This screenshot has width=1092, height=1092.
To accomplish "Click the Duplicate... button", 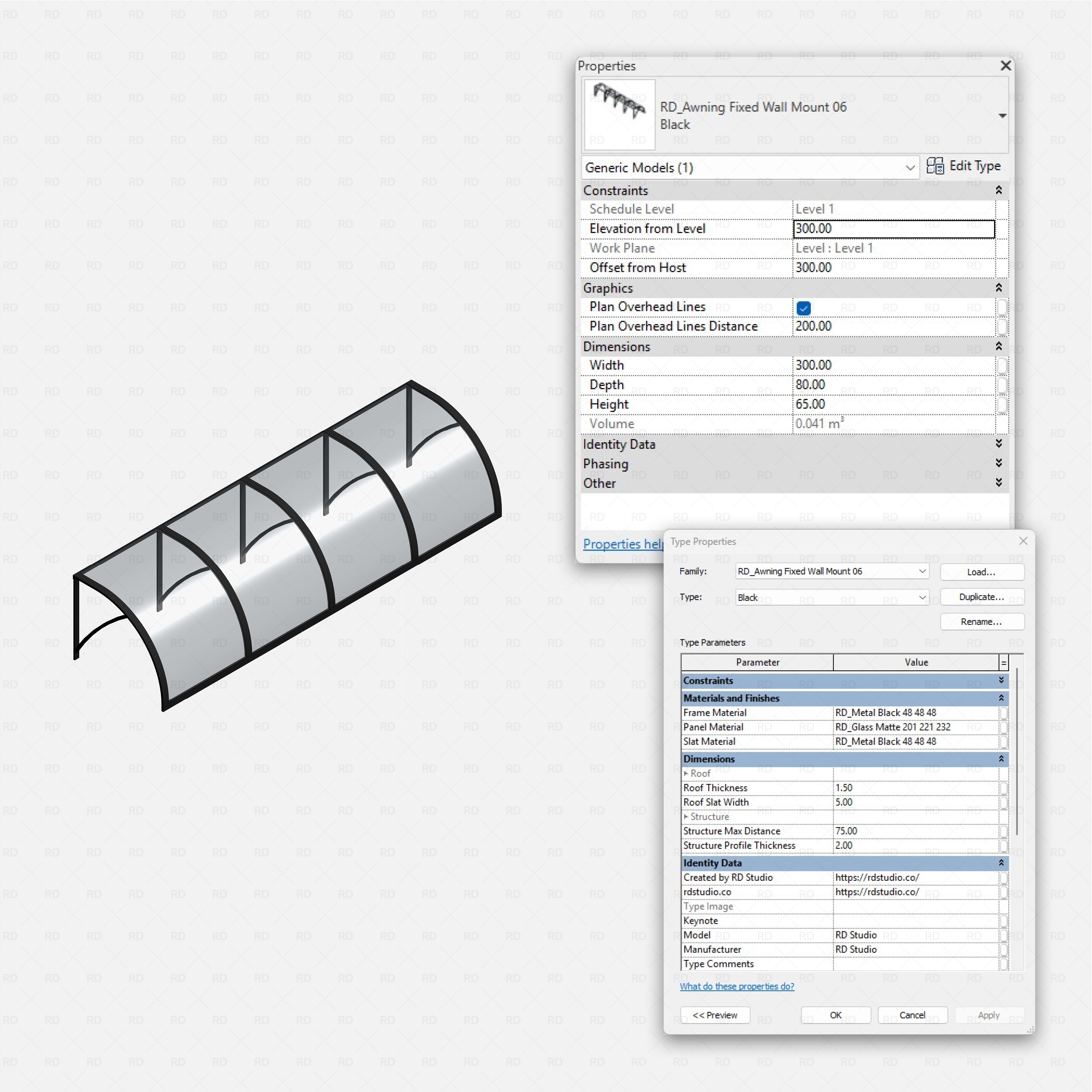I will point(982,597).
